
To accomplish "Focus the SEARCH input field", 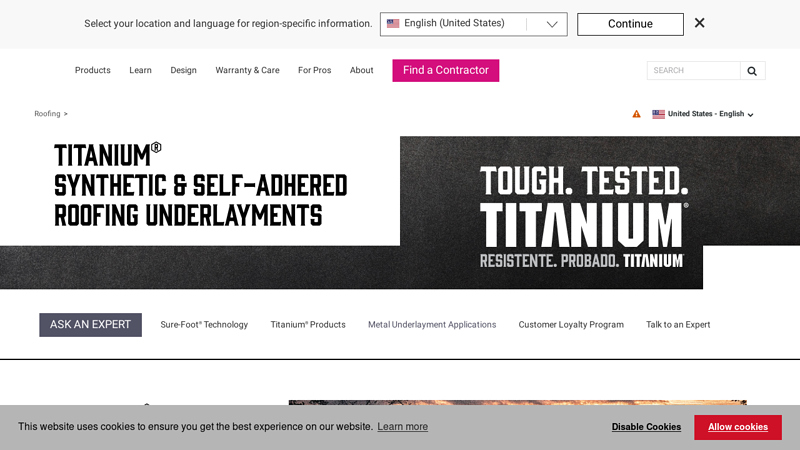I will [693, 70].
